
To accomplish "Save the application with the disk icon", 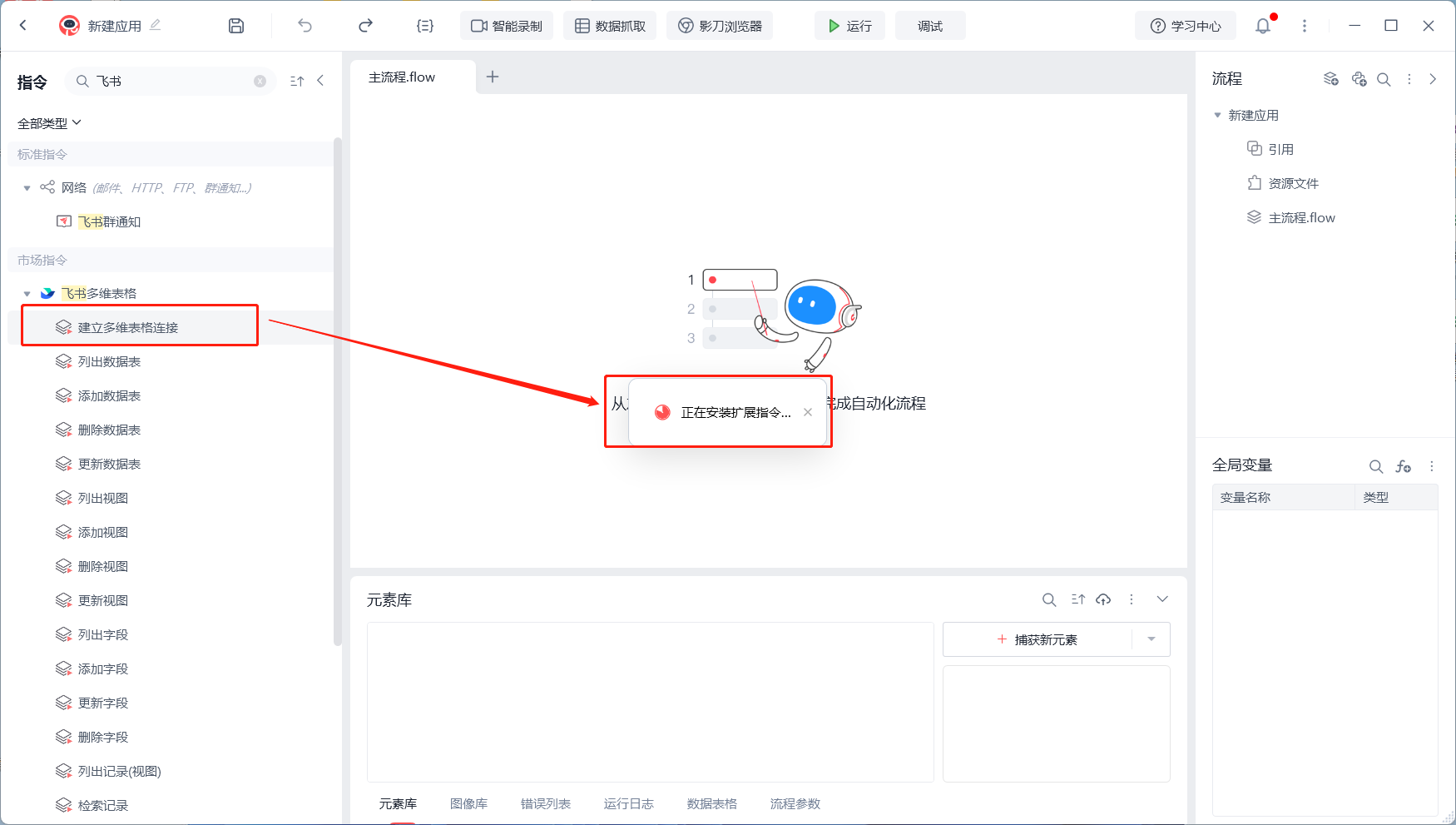I will 236,26.
